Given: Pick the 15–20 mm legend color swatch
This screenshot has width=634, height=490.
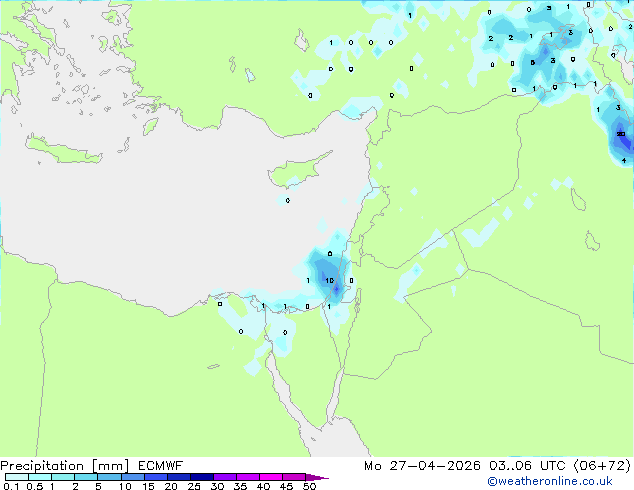Looking at the screenshot, I should (155, 477).
